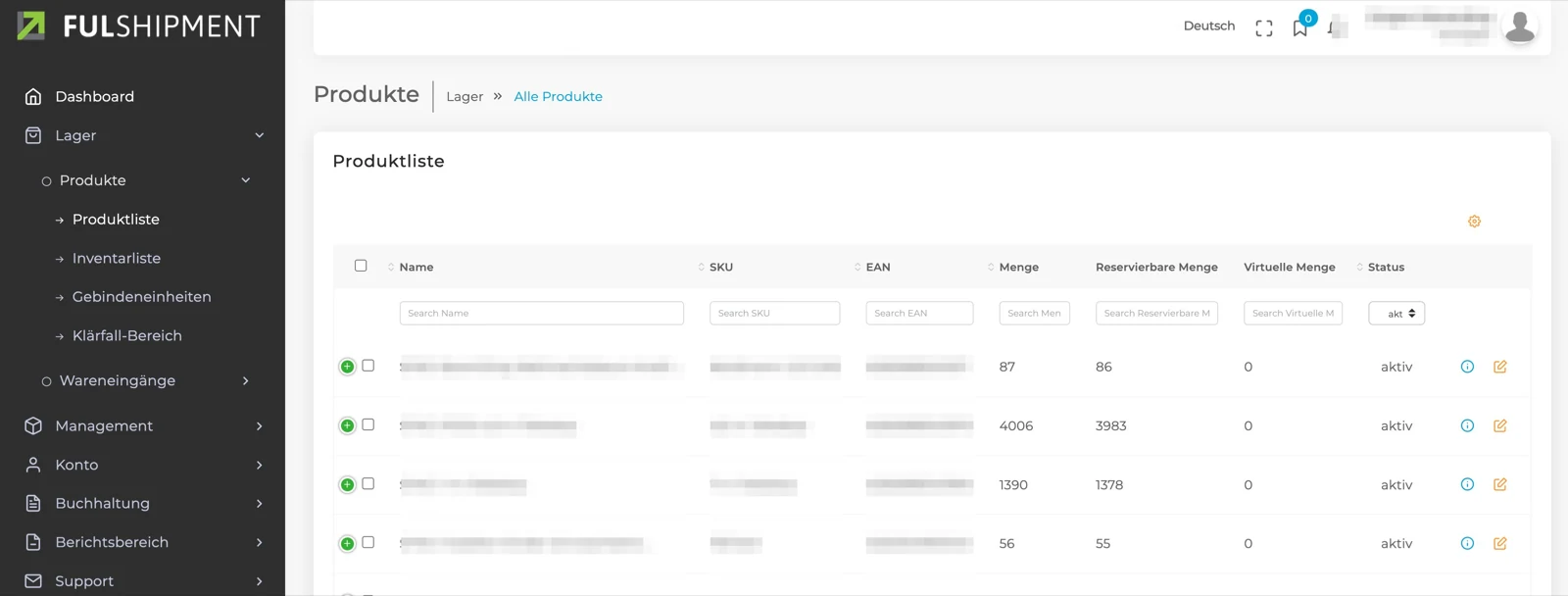Image resolution: width=1568 pixels, height=596 pixels.
Task: Show info for row Menge 56
Action: (1467, 543)
